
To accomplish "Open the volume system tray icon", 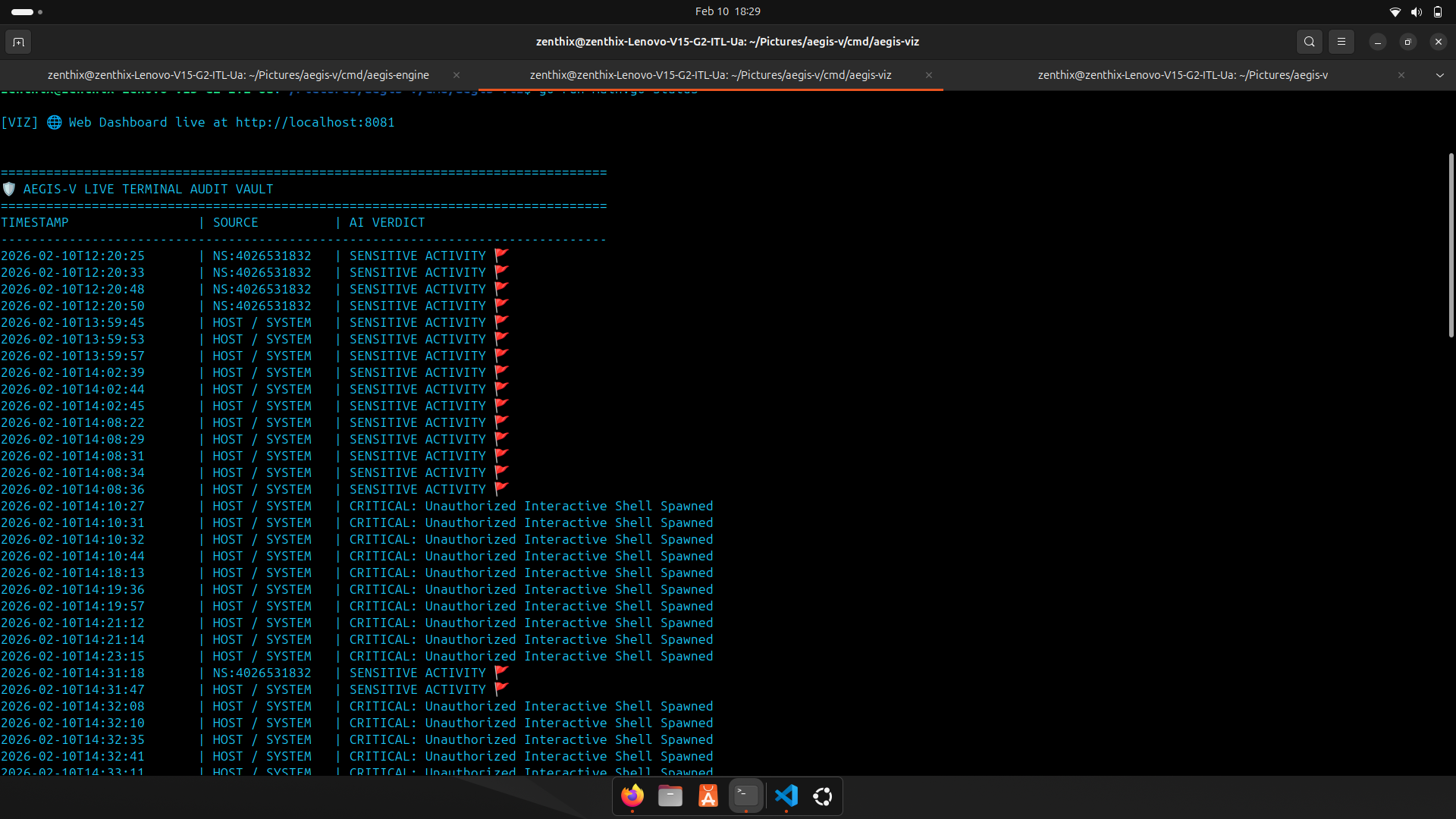I will point(1416,11).
